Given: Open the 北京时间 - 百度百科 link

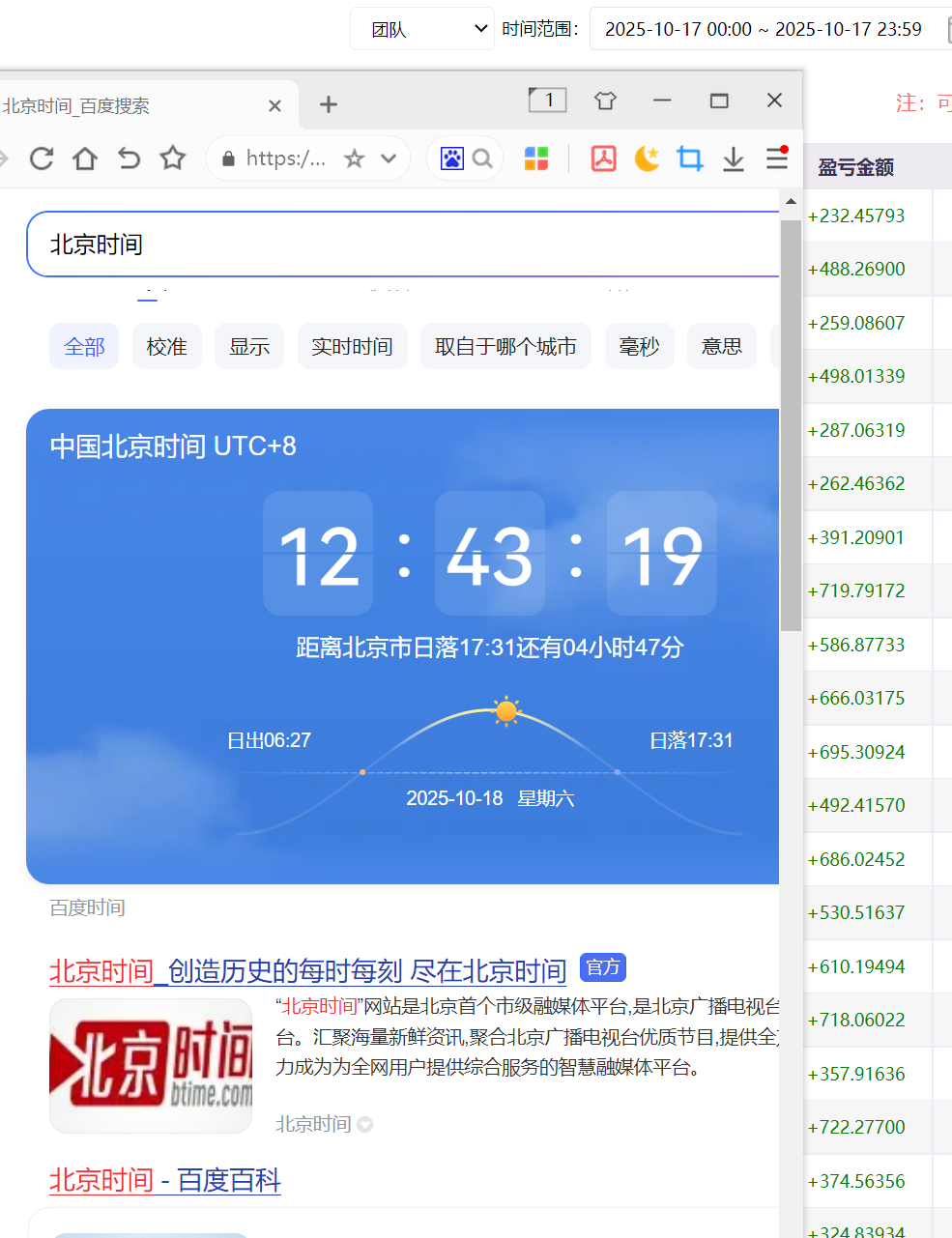Looking at the screenshot, I should coord(165,1180).
